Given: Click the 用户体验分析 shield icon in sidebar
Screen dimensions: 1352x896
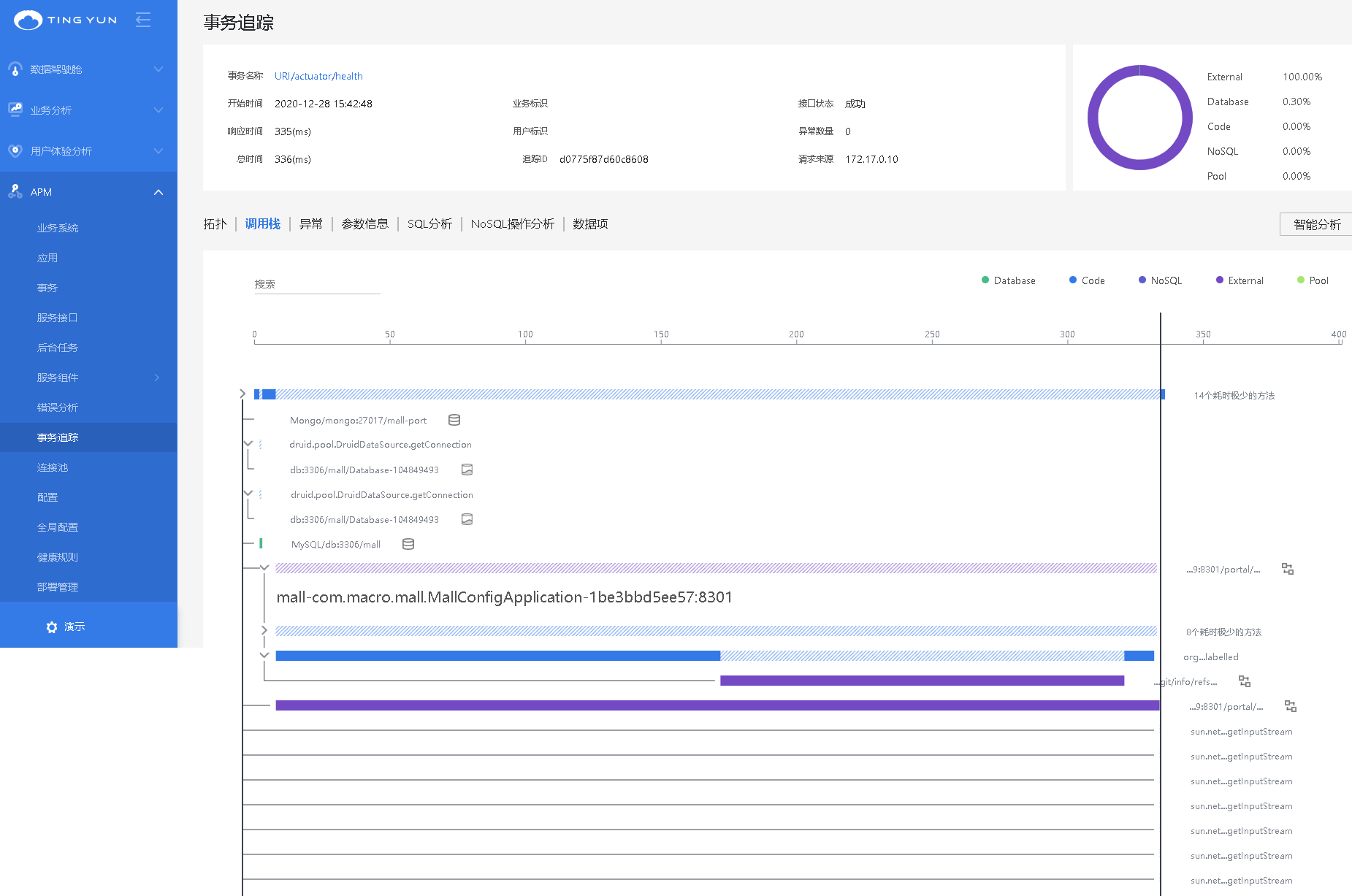Looking at the screenshot, I should (x=15, y=150).
